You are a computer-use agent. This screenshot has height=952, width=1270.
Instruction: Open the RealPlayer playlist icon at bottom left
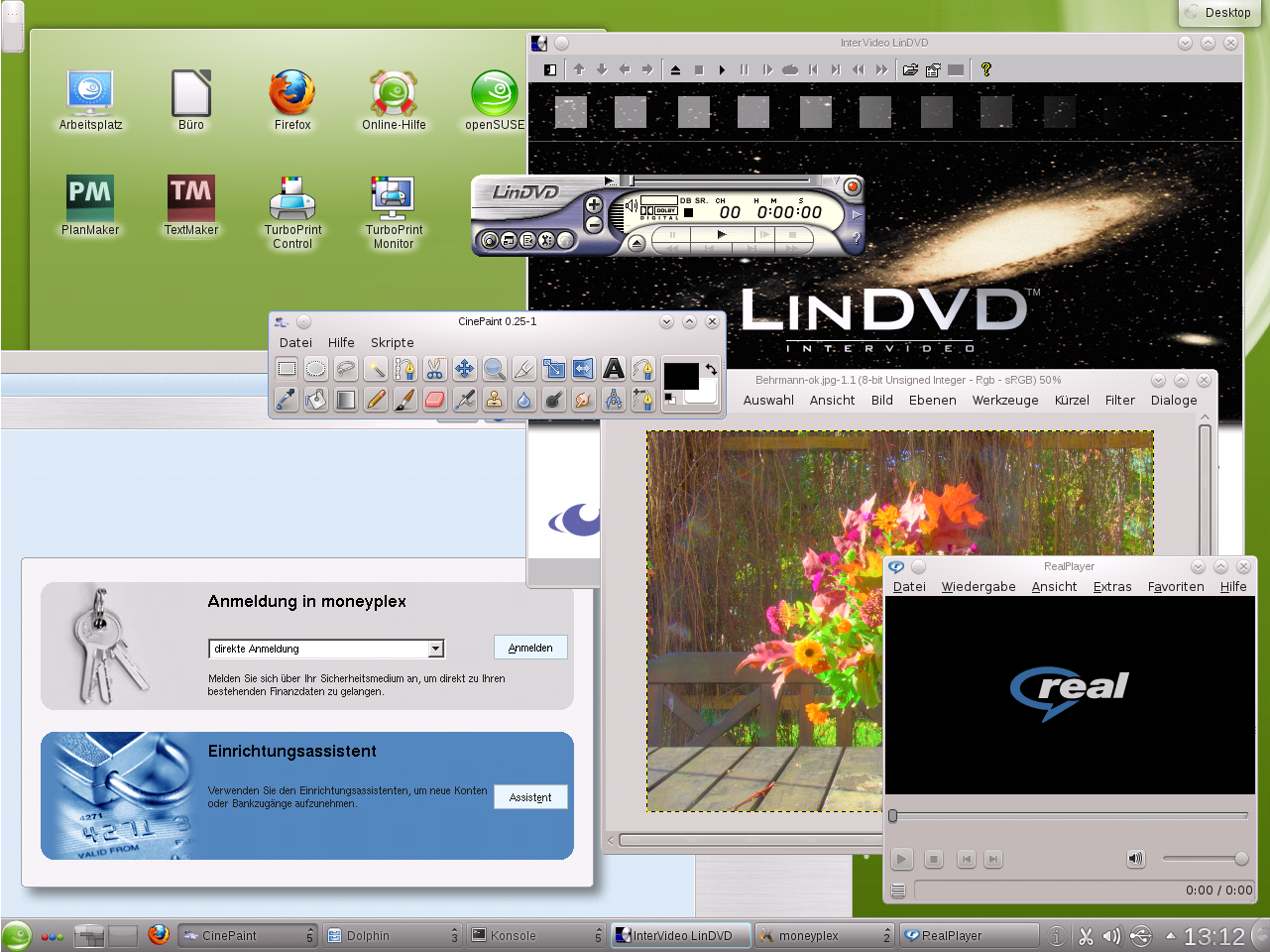[898, 891]
